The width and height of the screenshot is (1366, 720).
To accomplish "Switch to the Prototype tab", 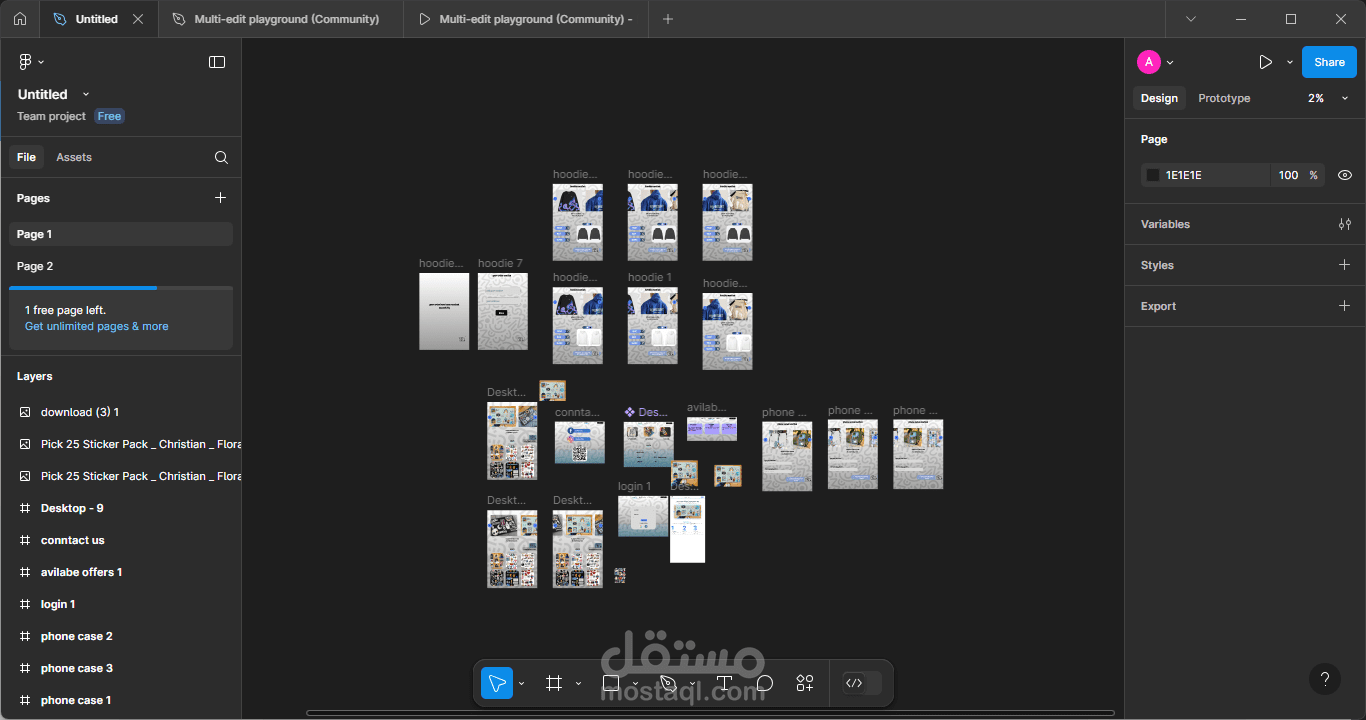I will 1224,98.
